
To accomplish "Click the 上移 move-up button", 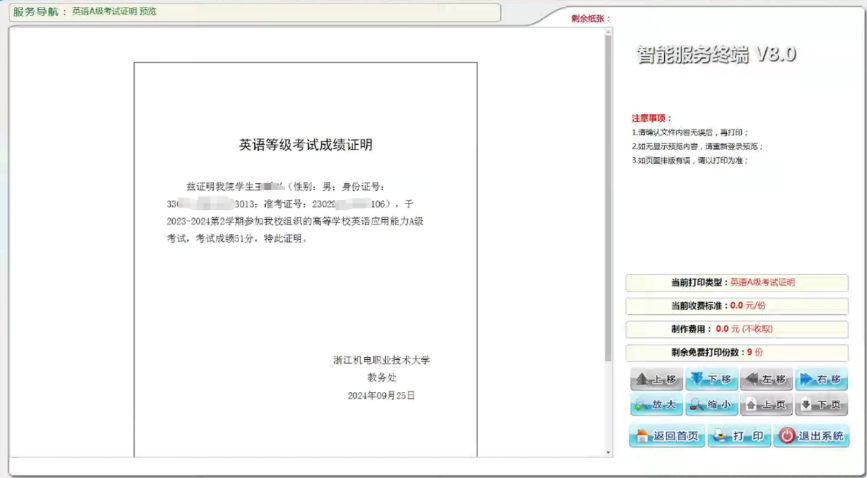I will [x=655, y=380].
